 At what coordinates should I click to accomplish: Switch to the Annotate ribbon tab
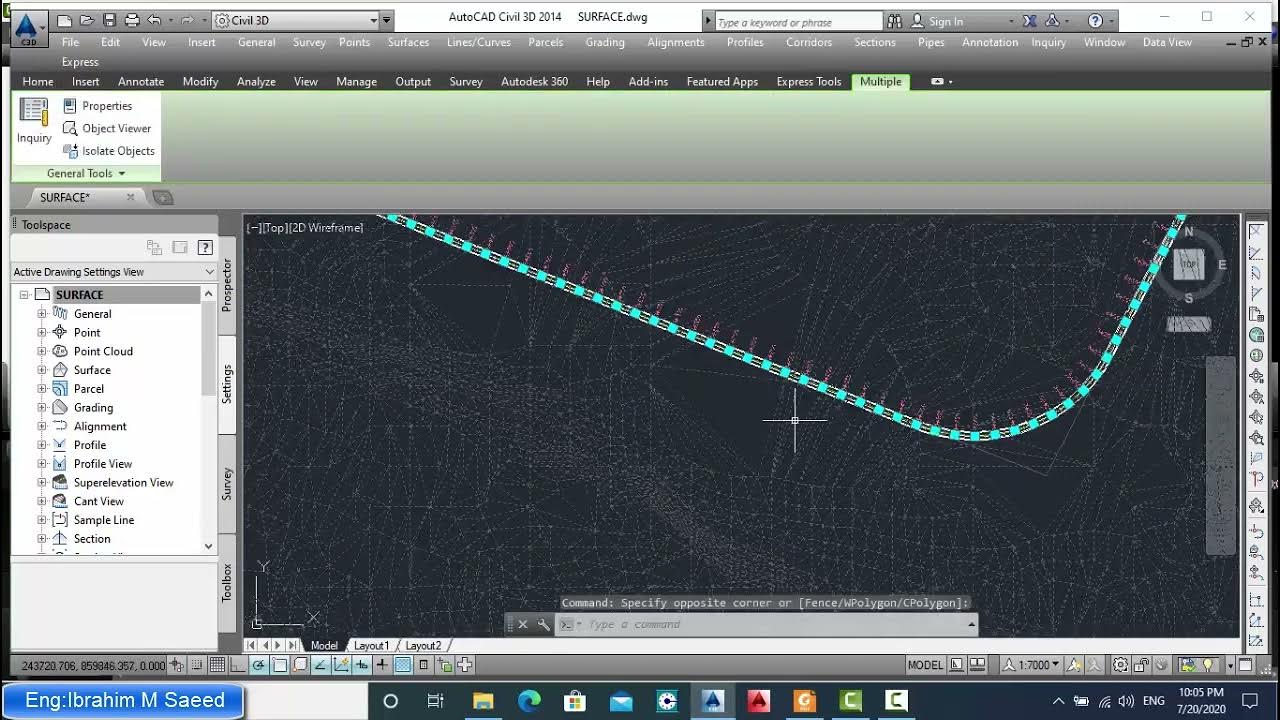pyautogui.click(x=141, y=82)
